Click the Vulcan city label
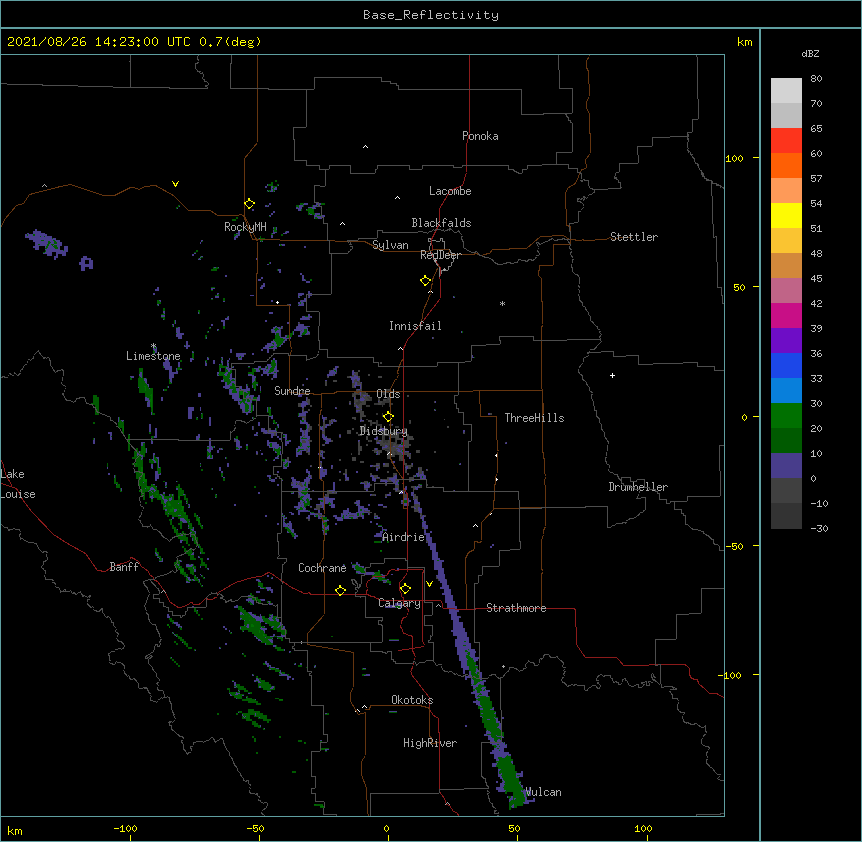The image size is (862, 842). [x=543, y=792]
